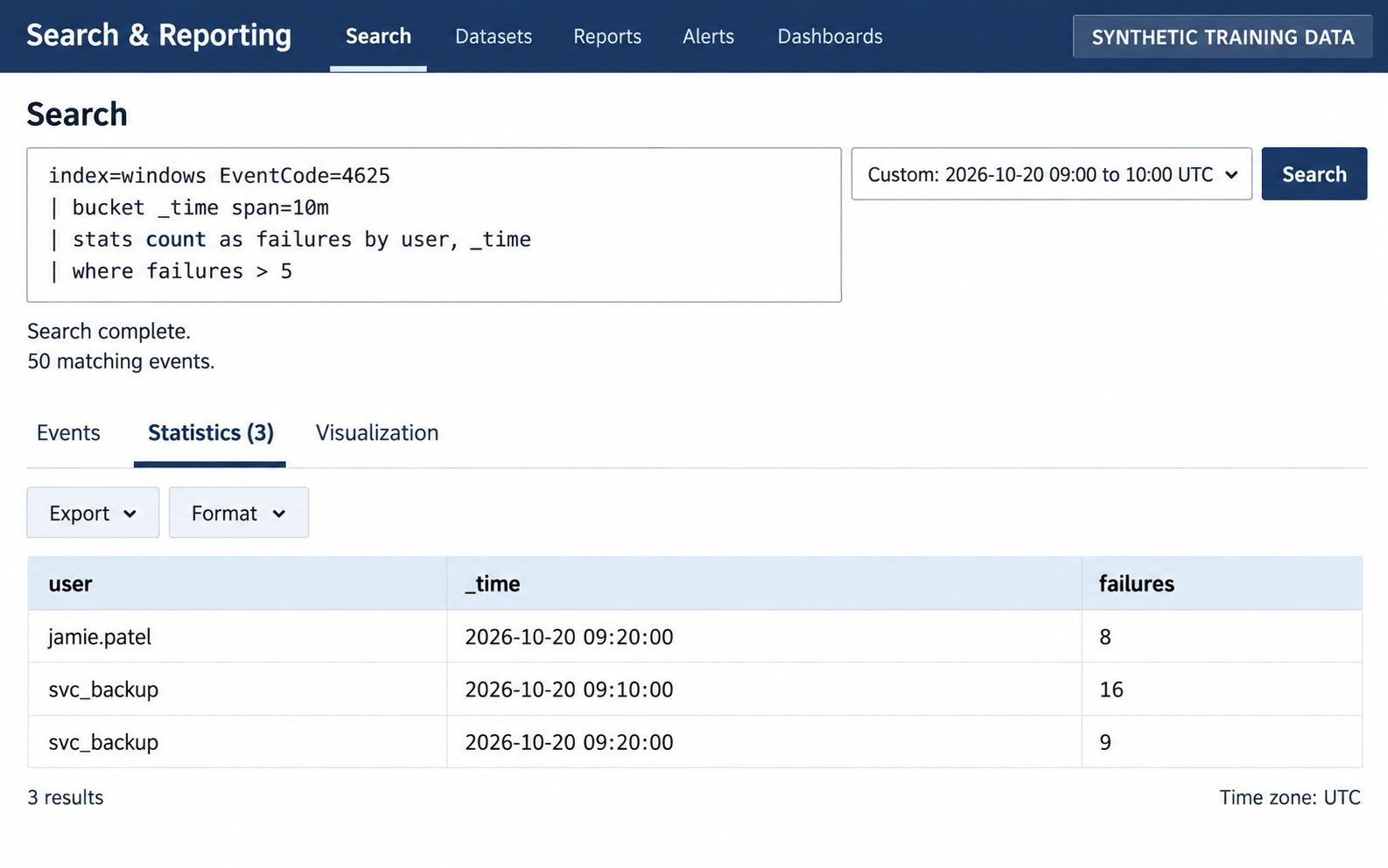The width and height of the screenshot is (1388, 868).
Task: Click the 'Search complete.' status message
Action: (109, 332)
